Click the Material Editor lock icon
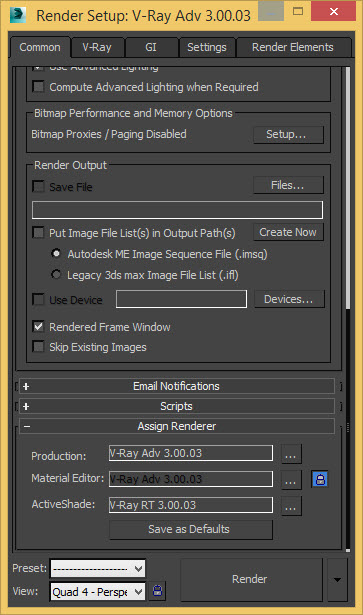 [320, 479]
